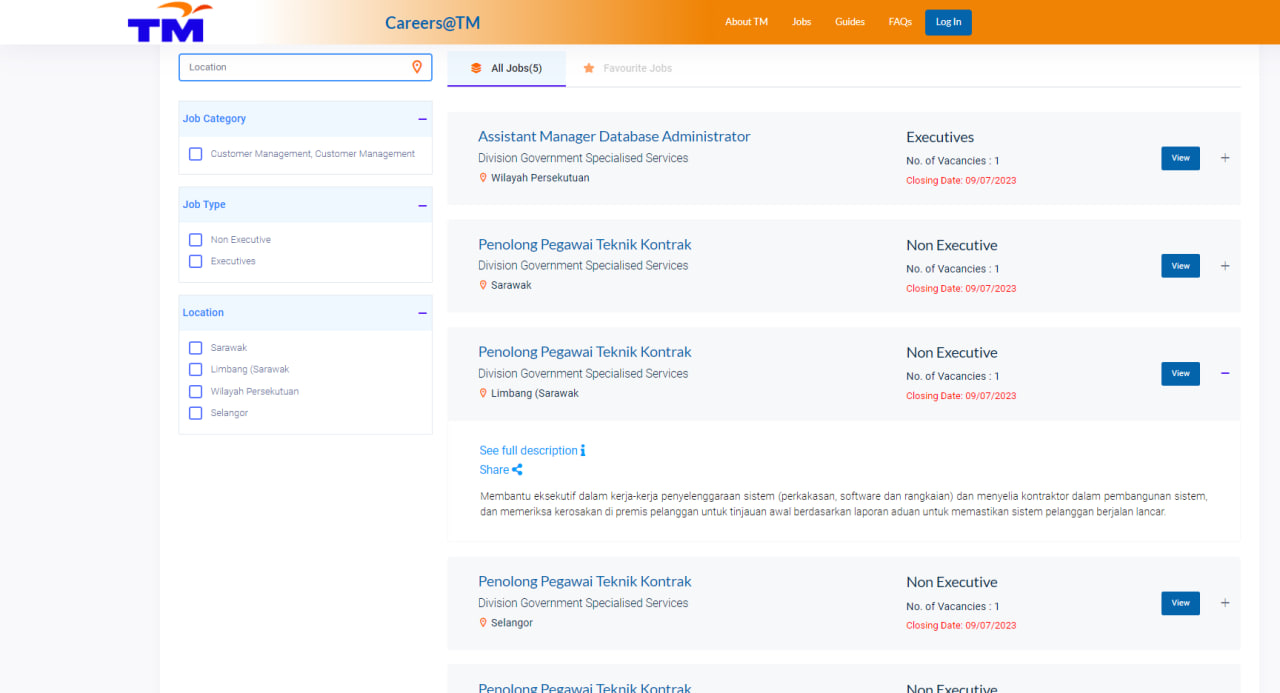Collapse the Job Category filter panel
Viewport: 1280px width, 693px height.
point(422,119)
